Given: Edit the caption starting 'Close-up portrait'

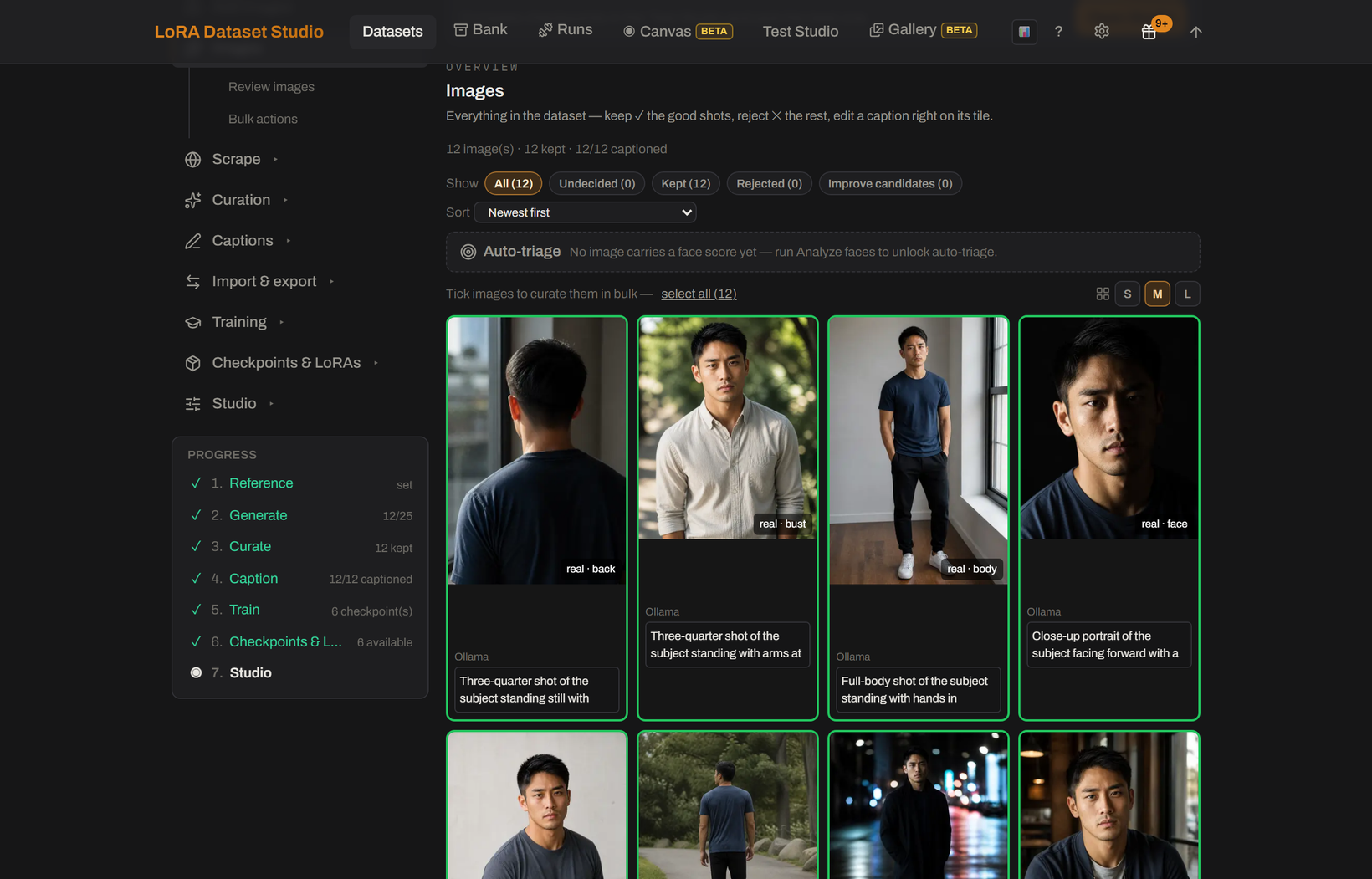Looking at the screenshot, I should [x=1109, y=645].
